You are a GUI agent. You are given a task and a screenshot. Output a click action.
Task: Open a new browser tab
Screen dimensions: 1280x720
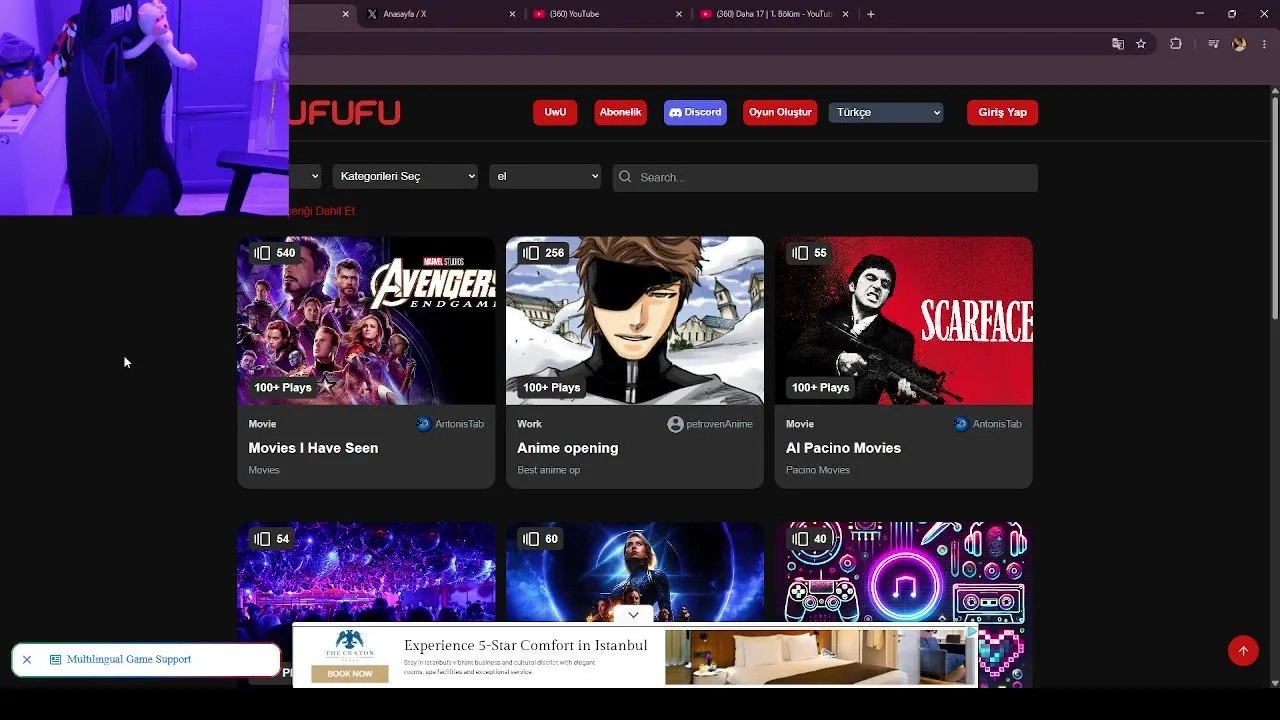870,14
